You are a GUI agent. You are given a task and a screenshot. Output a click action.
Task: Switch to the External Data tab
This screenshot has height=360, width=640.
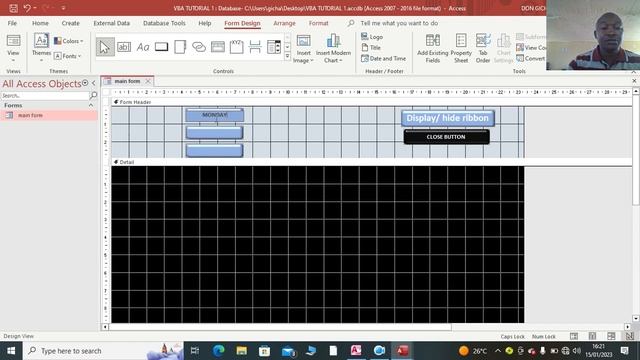[111, 23]
